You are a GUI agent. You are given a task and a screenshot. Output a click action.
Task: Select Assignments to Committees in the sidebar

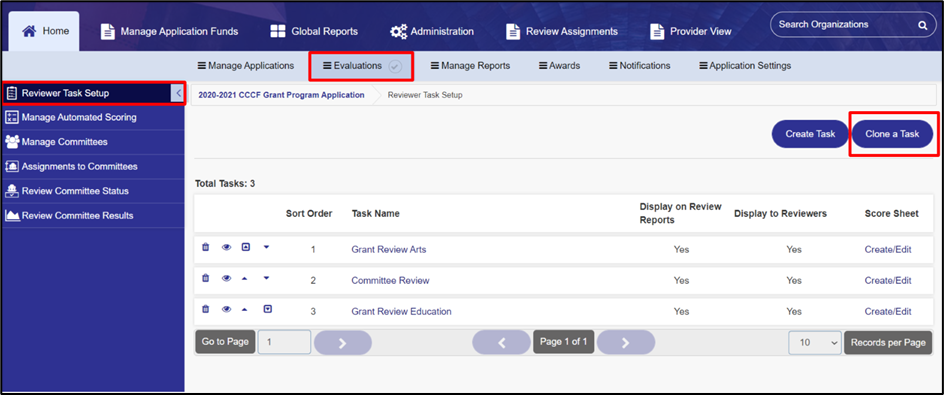pyautogui.click(x=93, y=166)
